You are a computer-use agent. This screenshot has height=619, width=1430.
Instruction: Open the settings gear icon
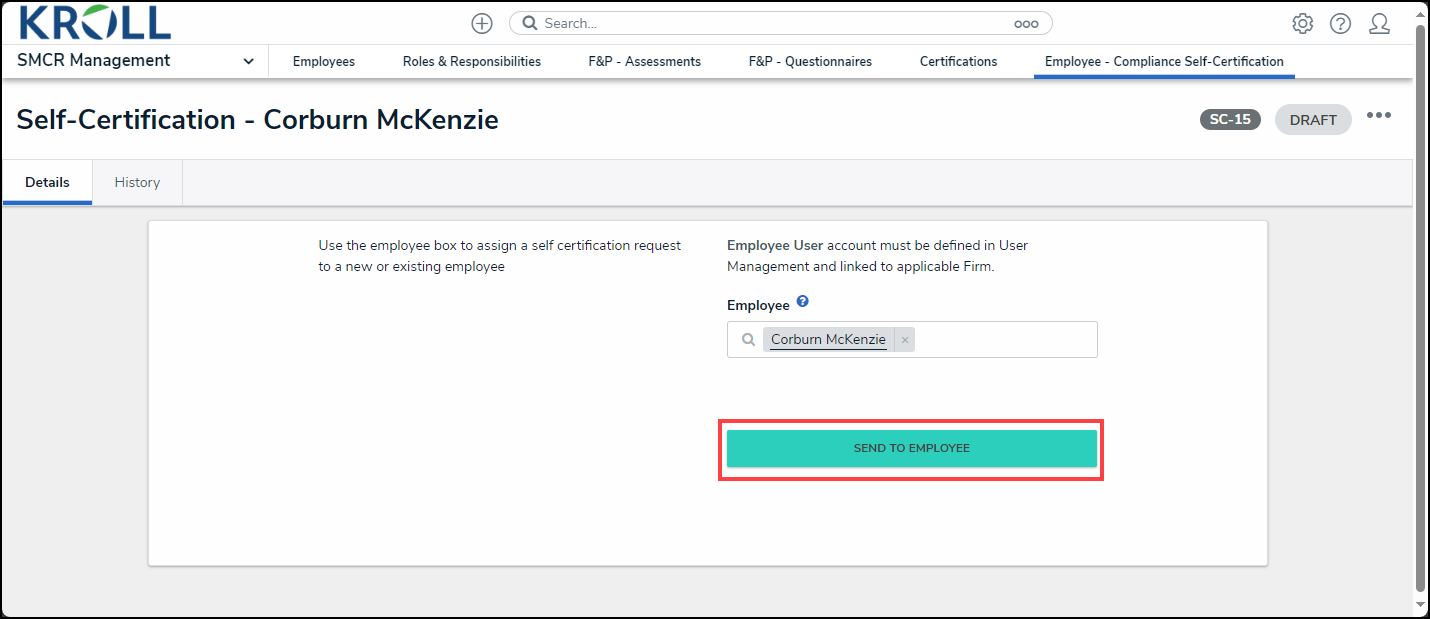click(1302, 23)
